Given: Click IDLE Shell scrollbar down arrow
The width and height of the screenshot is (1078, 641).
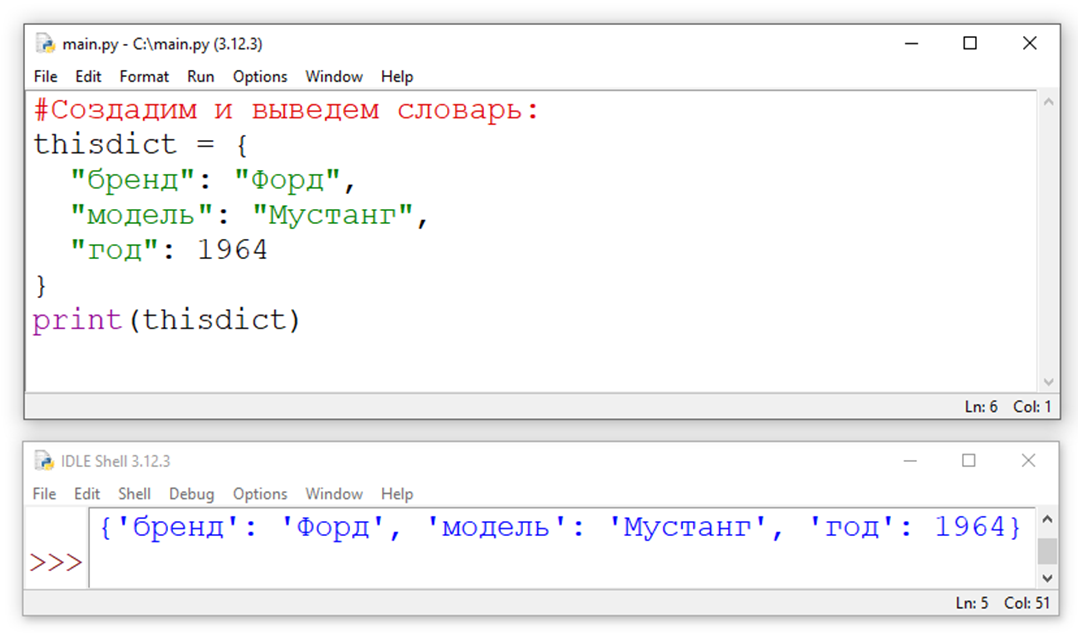Looking at the screenshot, I should 1047,578.
